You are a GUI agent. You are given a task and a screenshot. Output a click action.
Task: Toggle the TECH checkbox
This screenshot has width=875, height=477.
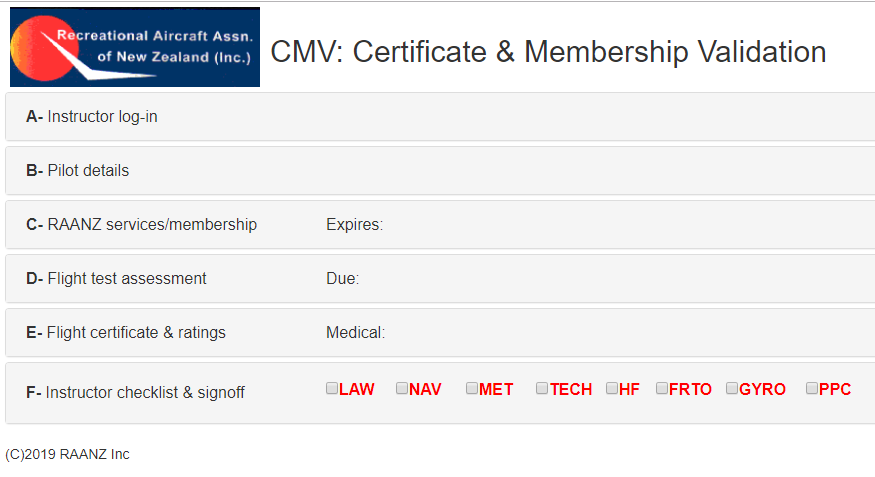(542, 388)
